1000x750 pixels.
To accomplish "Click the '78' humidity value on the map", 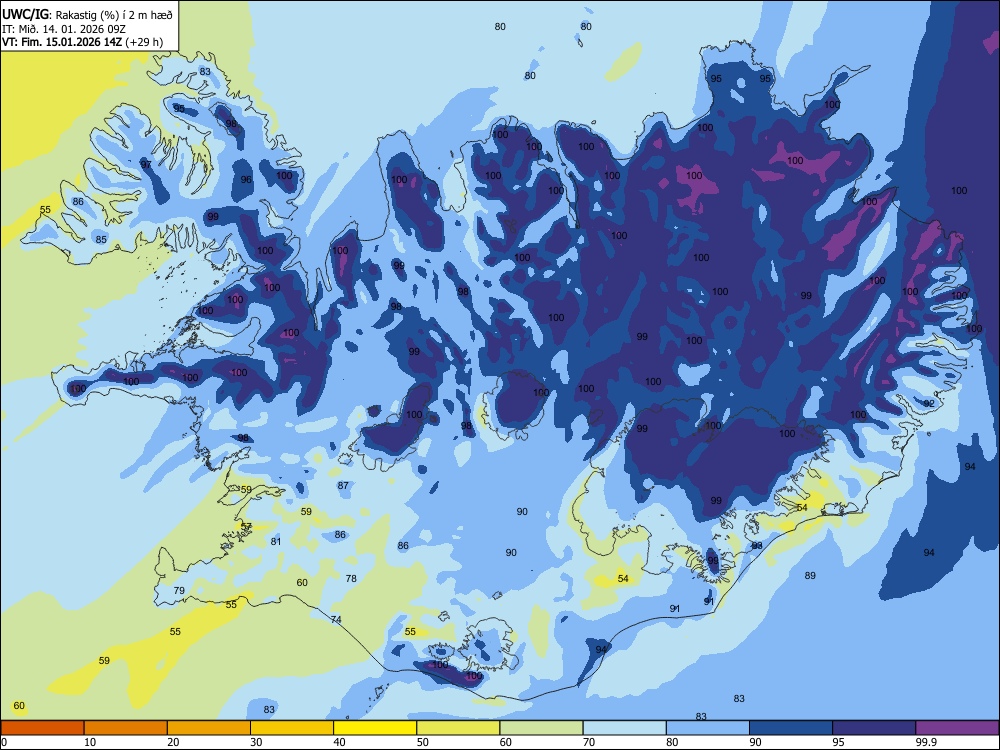I will coord(351,578).
